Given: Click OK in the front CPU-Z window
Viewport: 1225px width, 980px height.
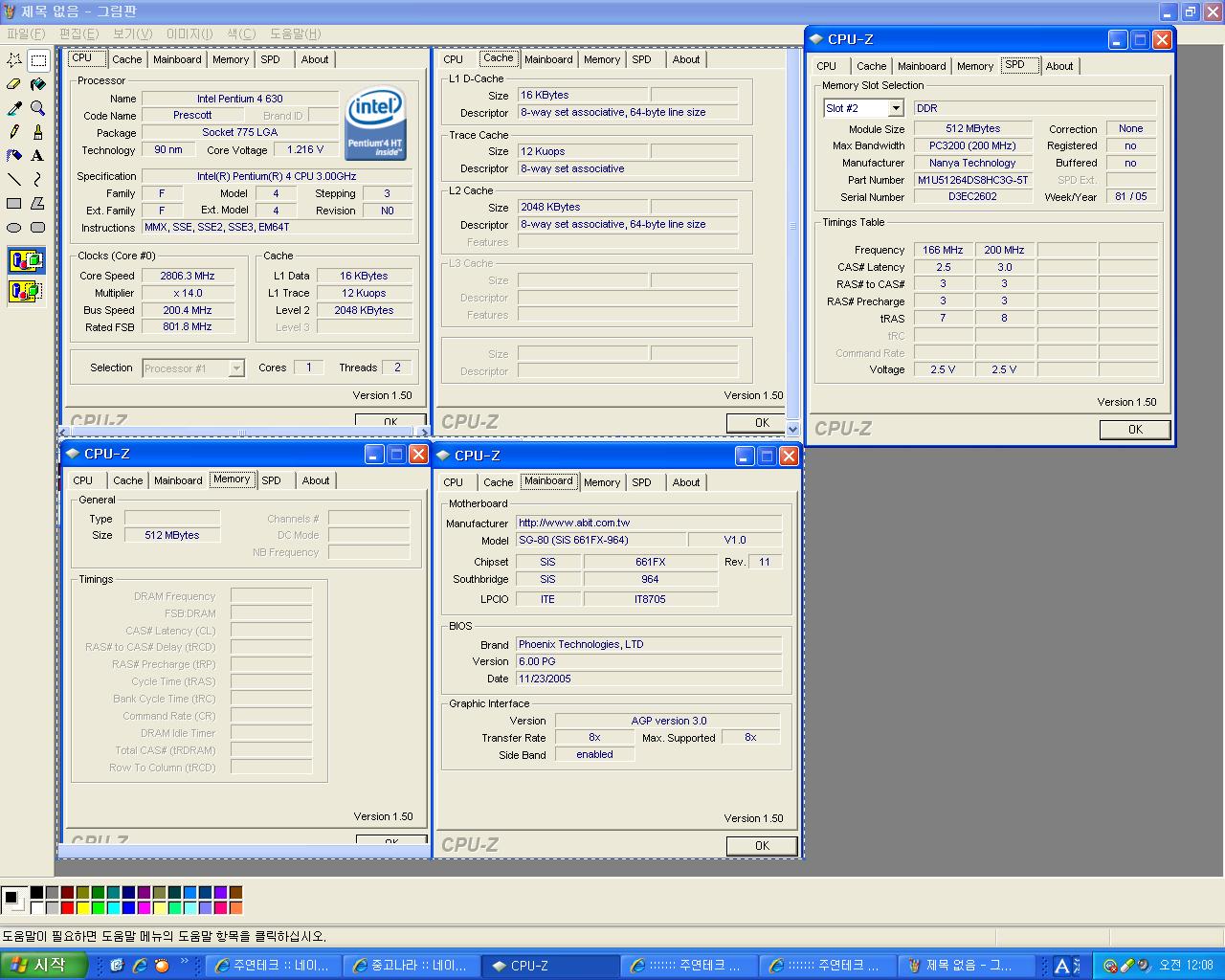Looking at the screenshot, I should coord(1135,430).
